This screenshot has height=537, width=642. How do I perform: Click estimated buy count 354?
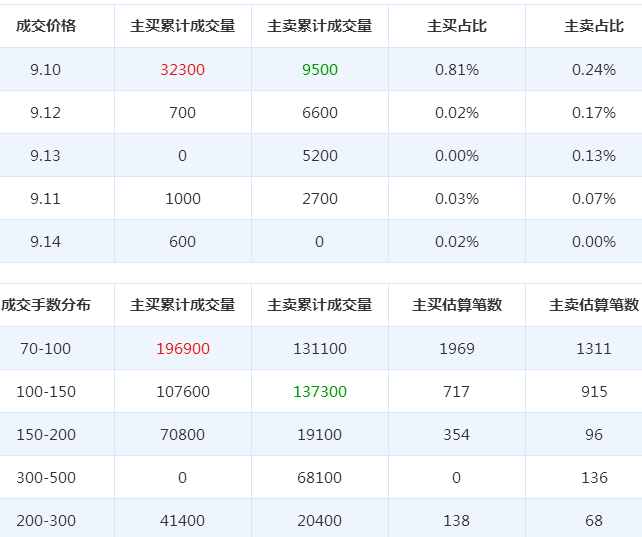click(457, 435)
